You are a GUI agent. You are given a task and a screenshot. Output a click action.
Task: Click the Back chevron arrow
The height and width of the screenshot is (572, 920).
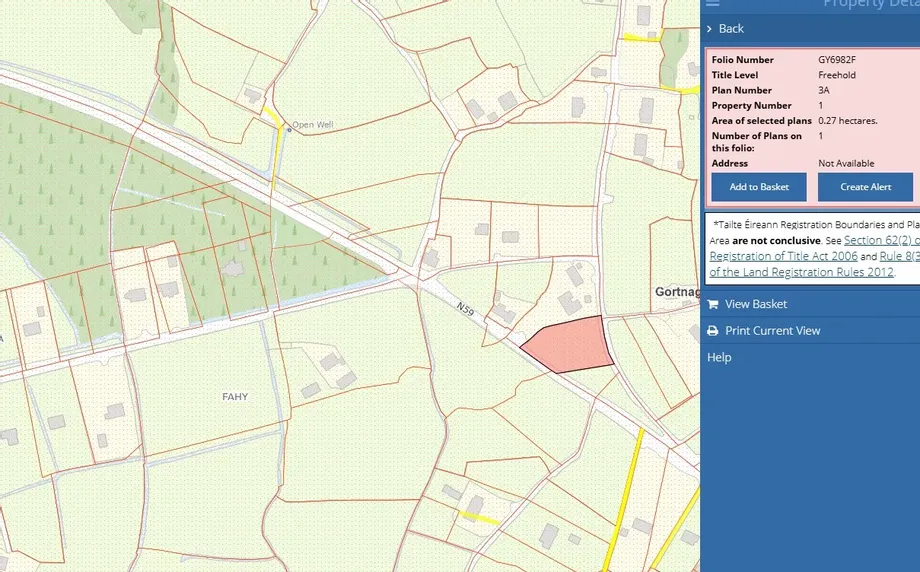point(709,29)
